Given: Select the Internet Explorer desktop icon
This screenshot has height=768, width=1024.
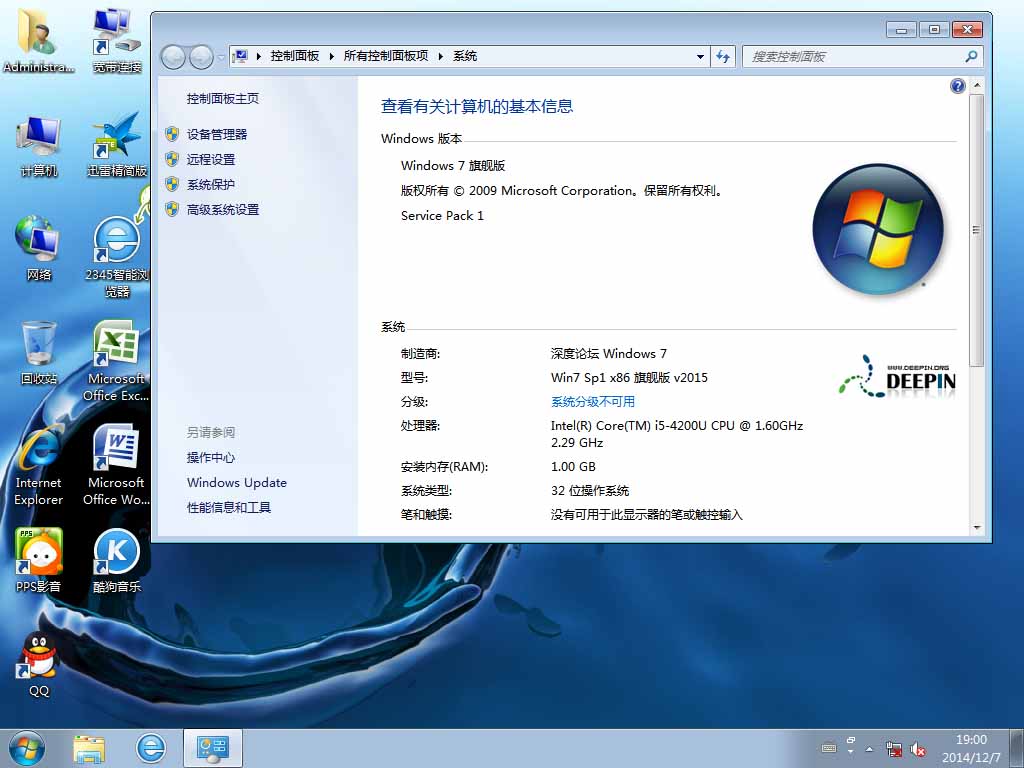Looking at the screenshot, I should [39, 465].
